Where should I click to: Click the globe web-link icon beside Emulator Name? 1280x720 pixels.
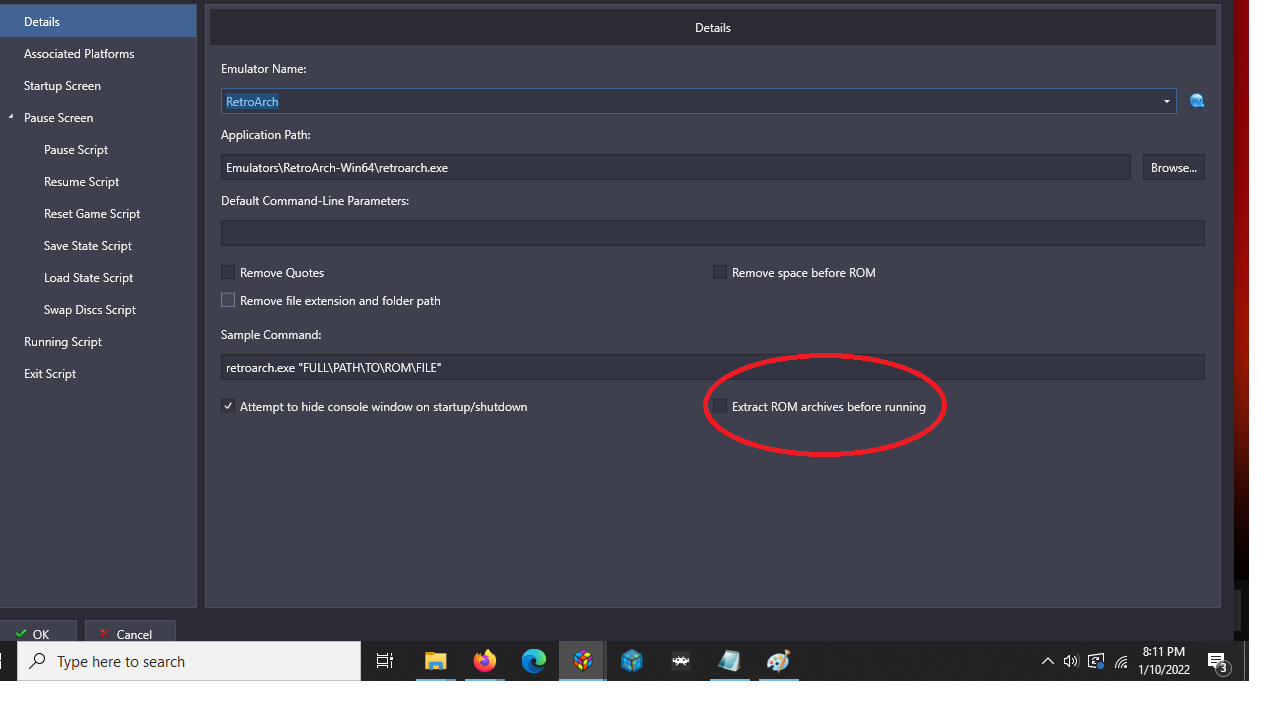pos(1196,101)
